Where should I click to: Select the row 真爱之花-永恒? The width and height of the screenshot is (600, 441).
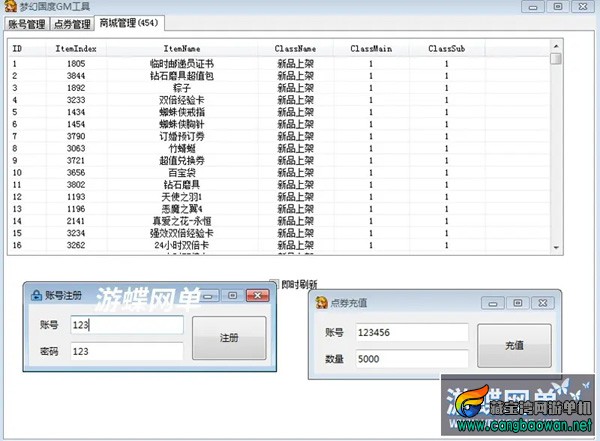coord(279,221)
